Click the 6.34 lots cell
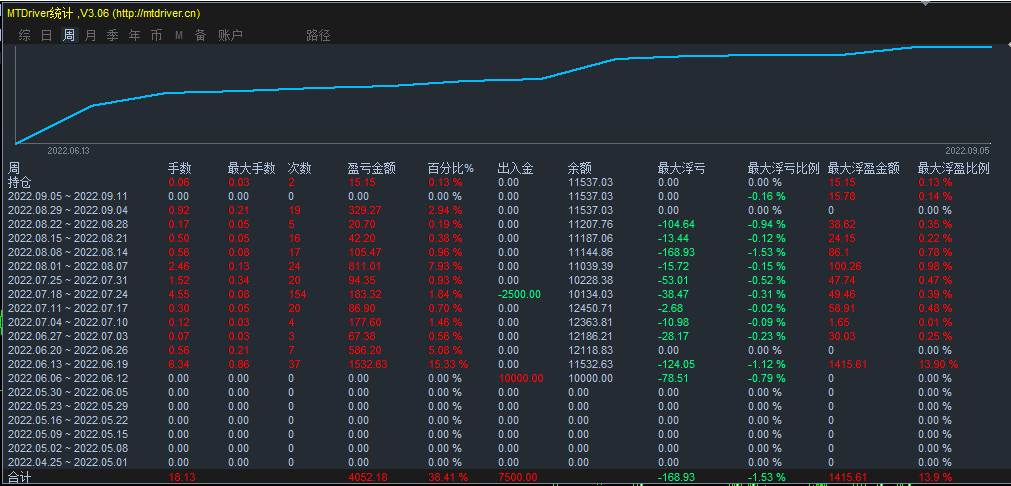Viewport: 1011px width, 486px height. (x=179, y=364)
